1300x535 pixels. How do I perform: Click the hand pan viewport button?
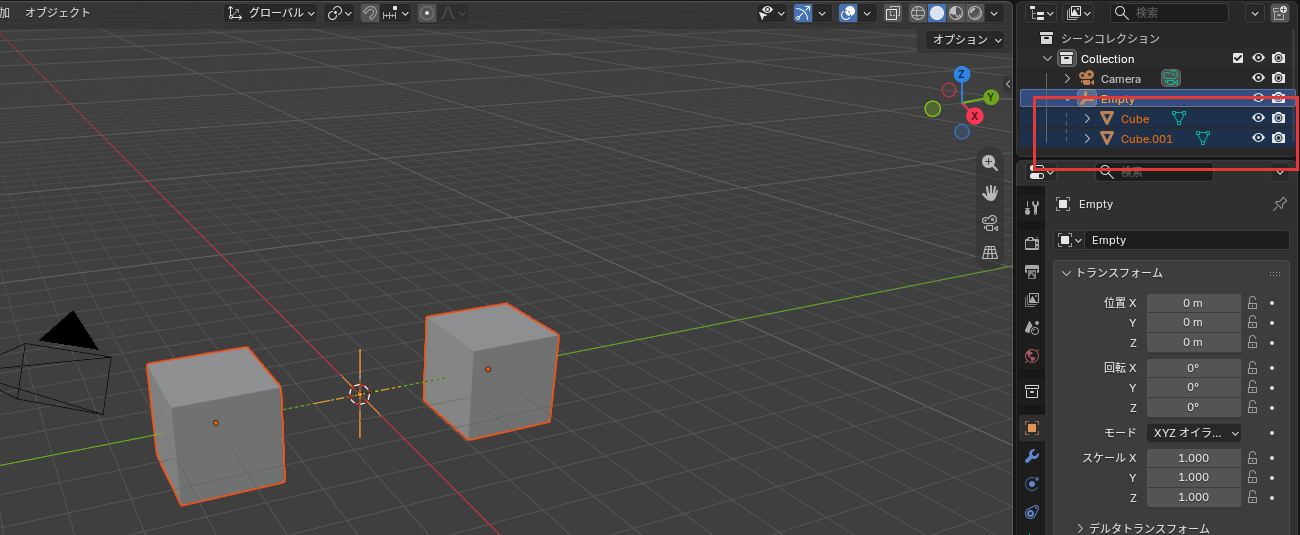[990, 193]
